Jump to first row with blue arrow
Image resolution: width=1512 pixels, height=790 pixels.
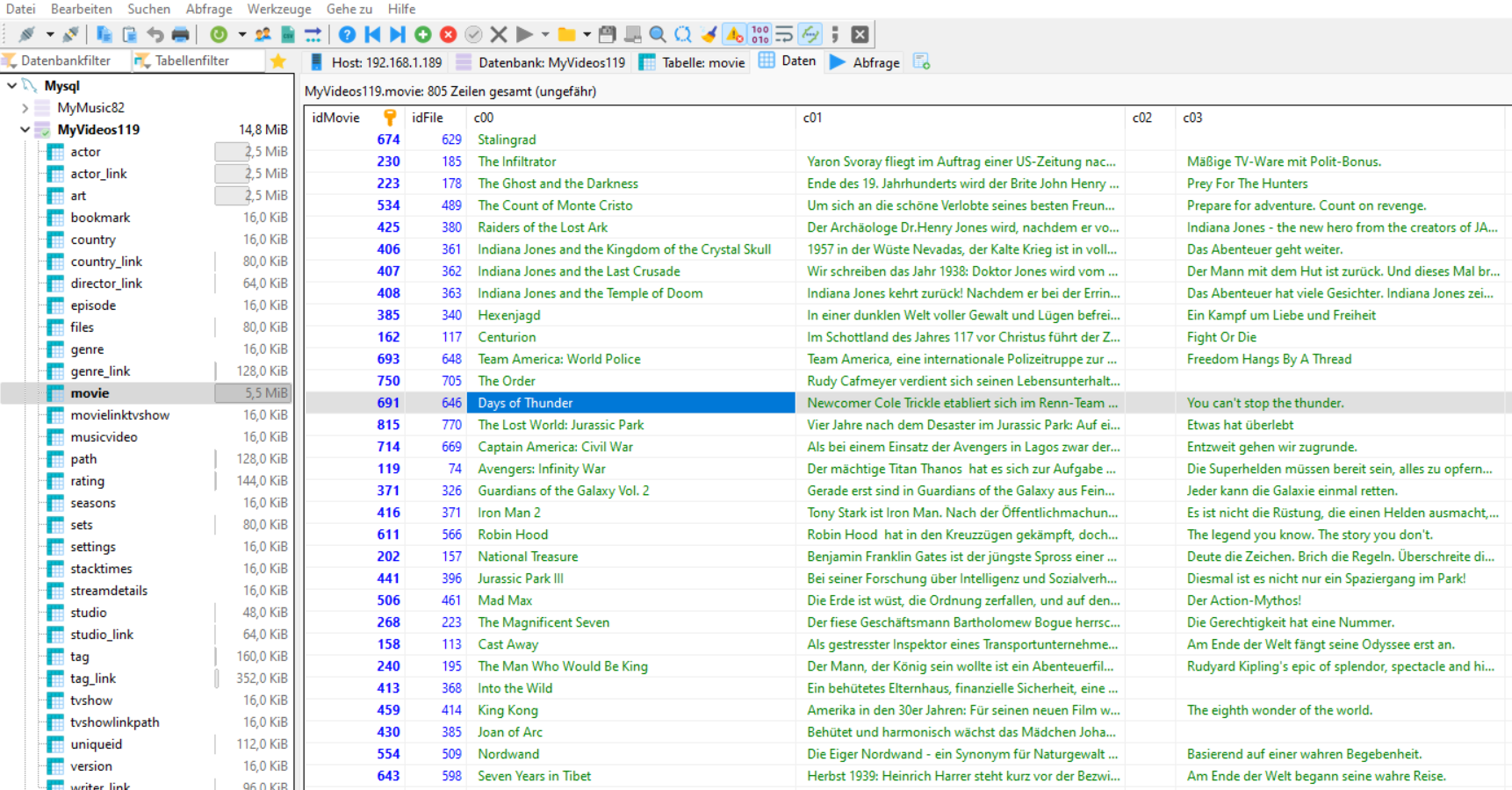[372, 34]
